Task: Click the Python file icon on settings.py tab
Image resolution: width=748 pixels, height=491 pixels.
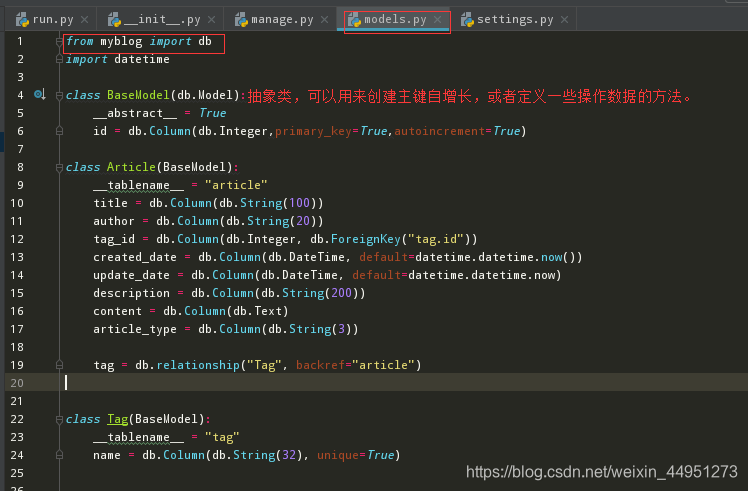Action: [x=467, y=20]
